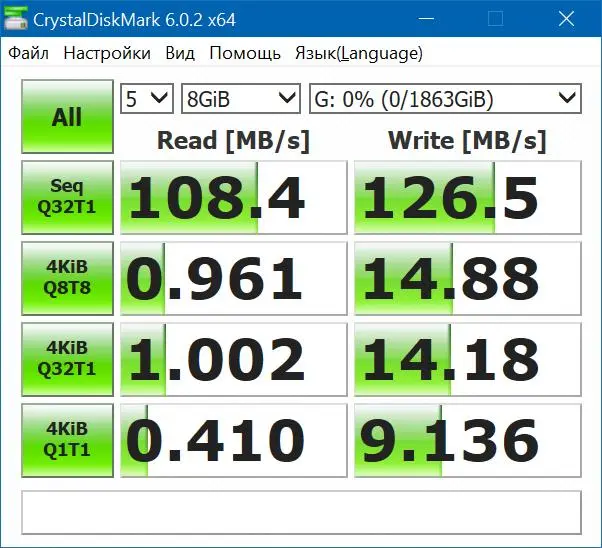The image size is (602, 548).
Task: Expand the 8GiB test size dropdown
Action: 241,99
